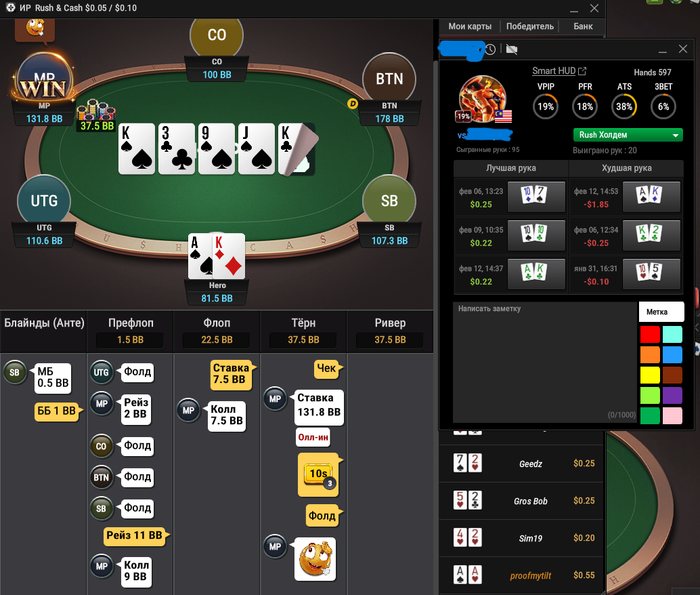Click the 10s time bank icon
The image size is (700, 595).
coord(319,475)
